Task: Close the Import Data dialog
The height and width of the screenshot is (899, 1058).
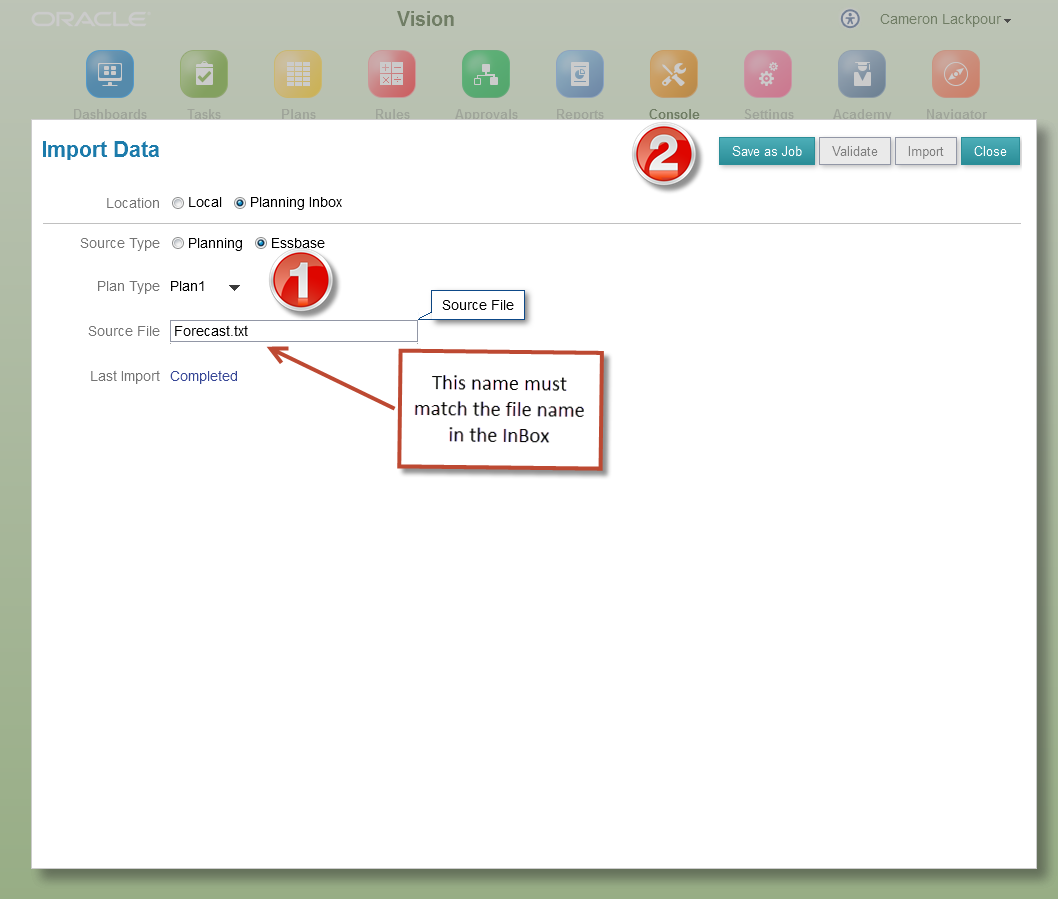Action: [x=990, y=151]
